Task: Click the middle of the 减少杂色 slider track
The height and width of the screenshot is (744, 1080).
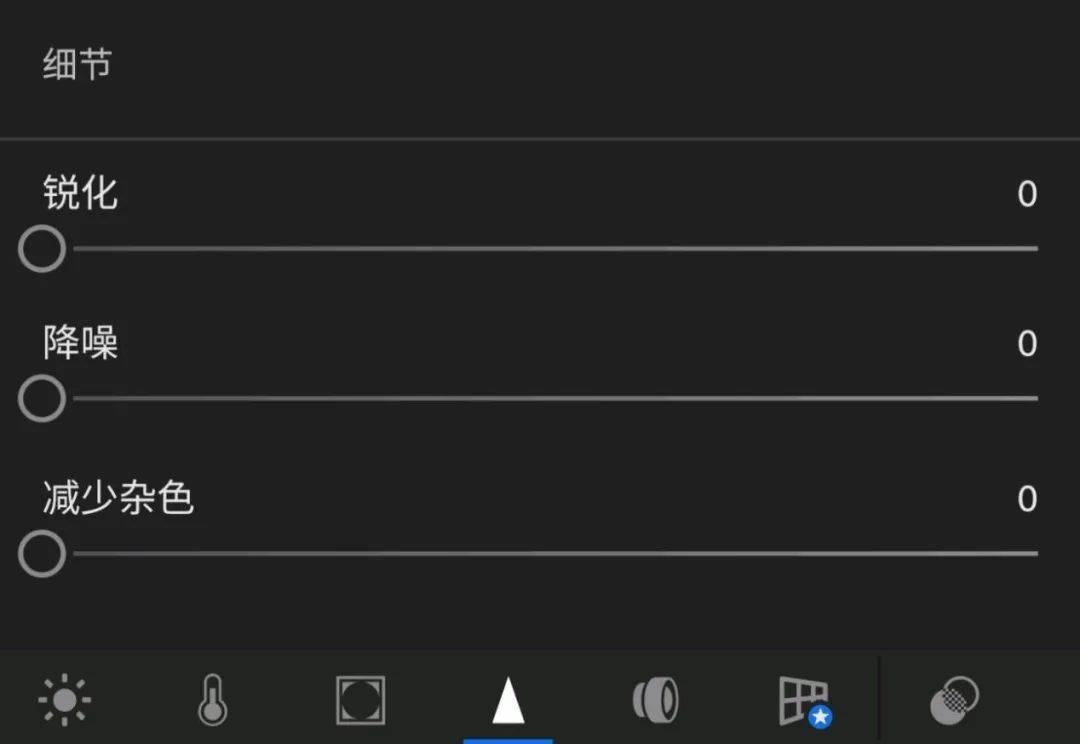Action: [555, 554]
